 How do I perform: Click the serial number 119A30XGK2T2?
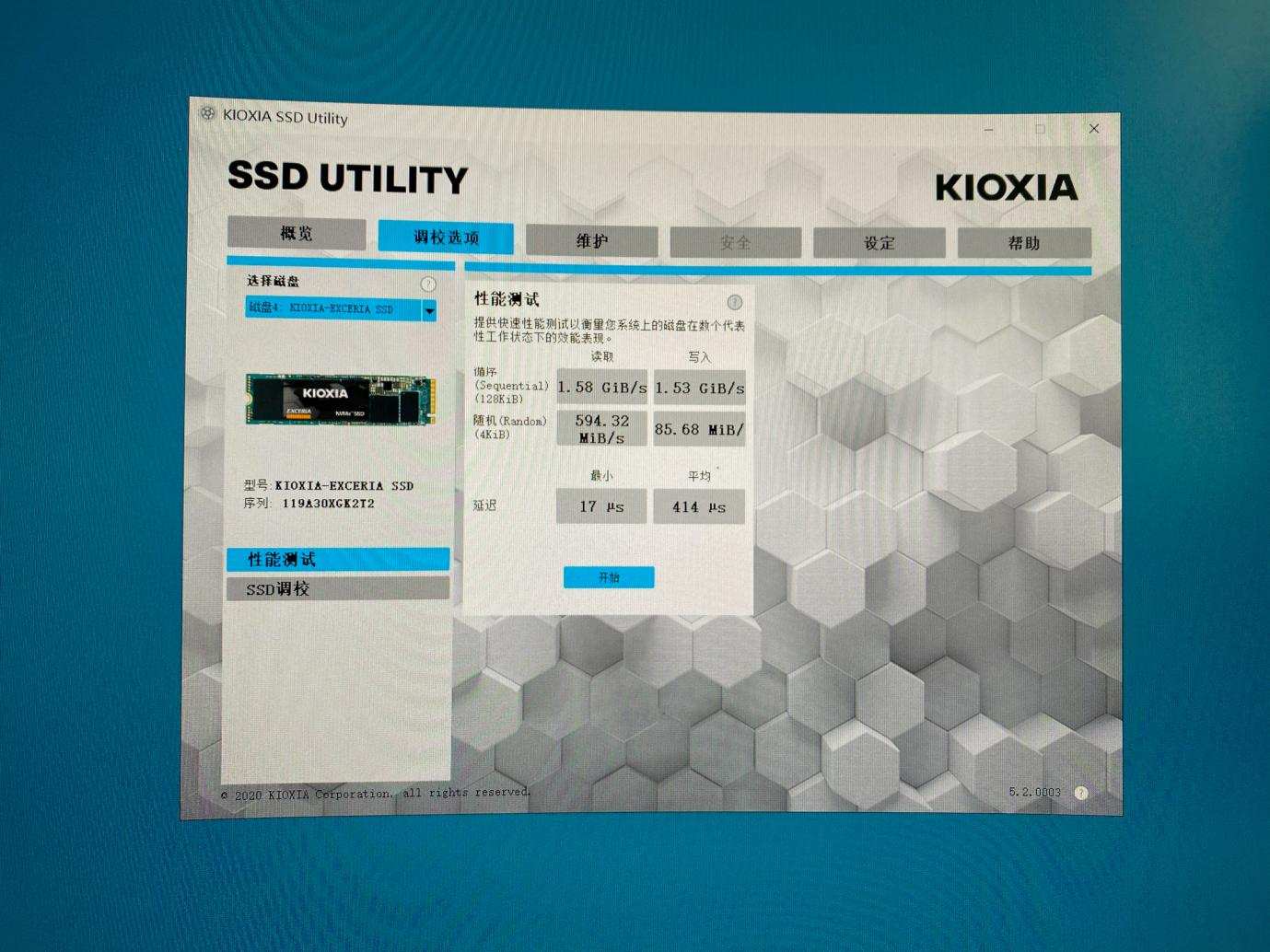[329, 504]
